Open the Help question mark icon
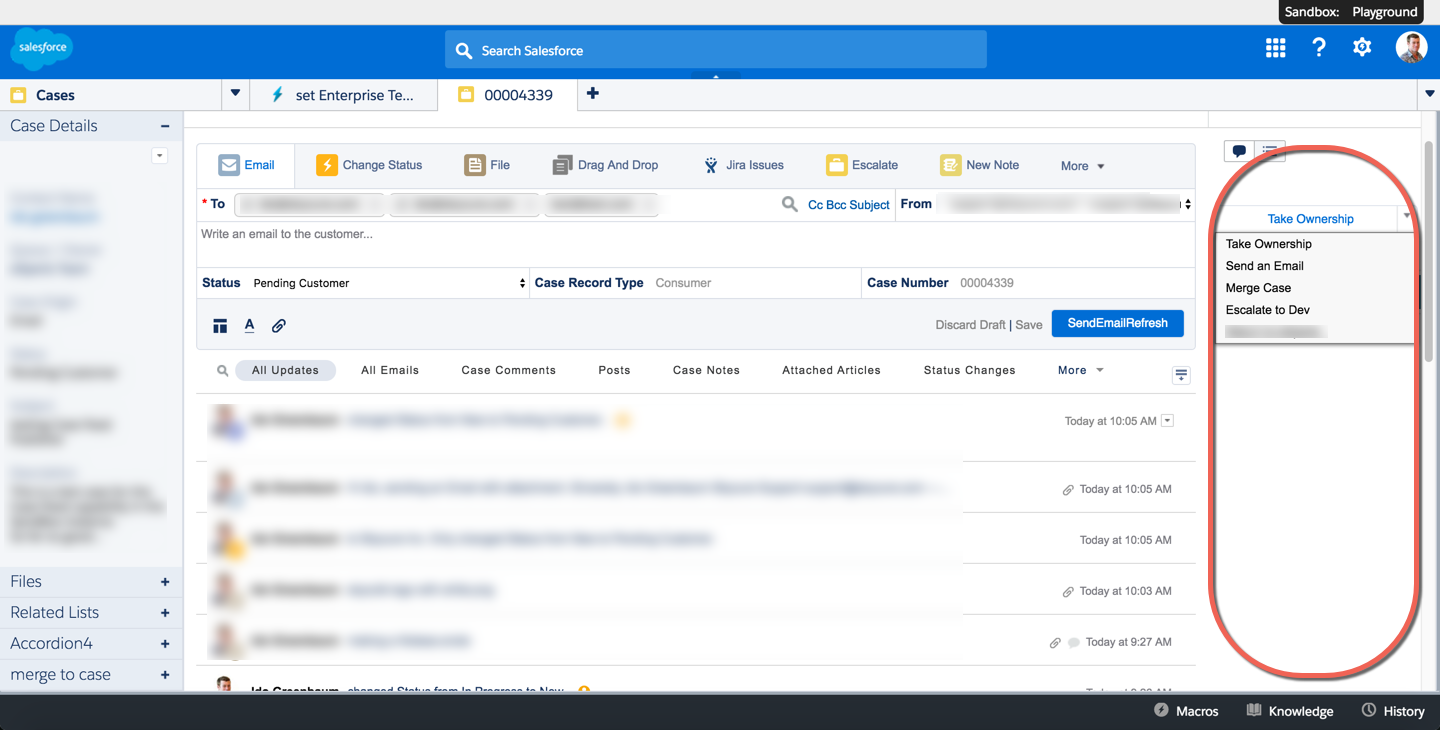Screen dimensions: 1440x730 pos(1319,47)
